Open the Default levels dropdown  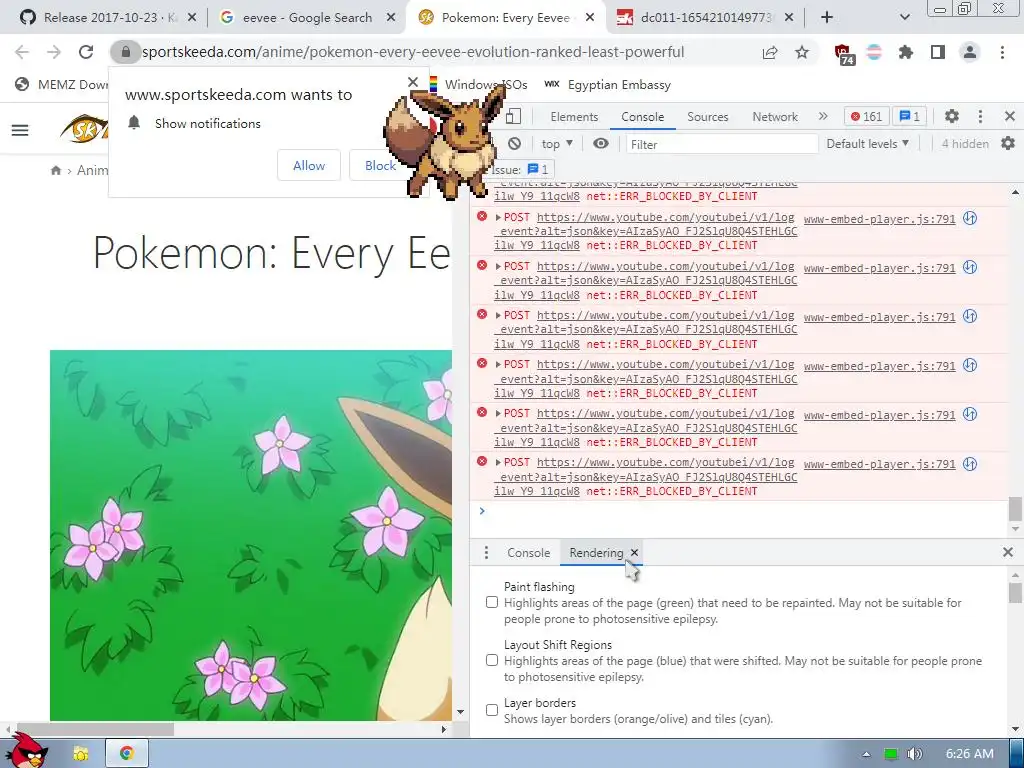pos(867,144)
